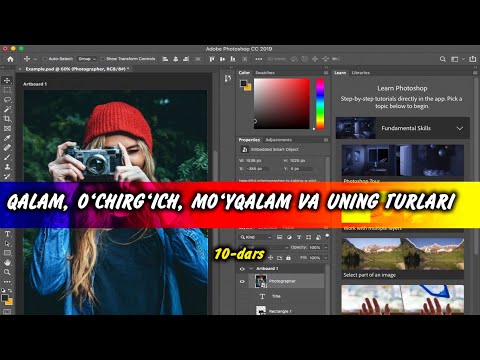Select the Eyedropper tool
Screen dimensions: 480x360
pyautogui.click(x=7, y=138)
